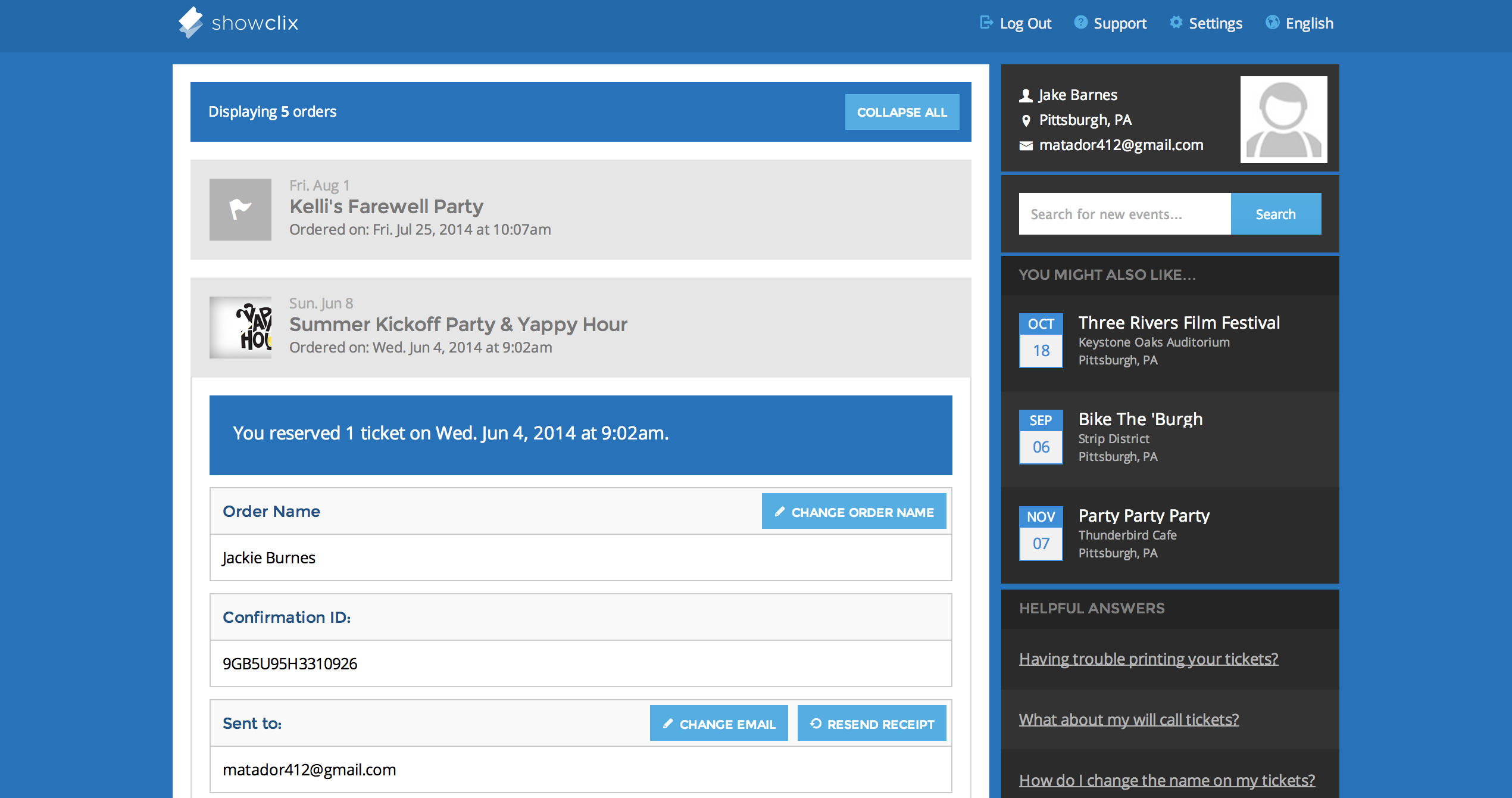Click the person icon beside Jake Barnes
The width and height of the screenshot is (1512, 798).
point(1025,94)
